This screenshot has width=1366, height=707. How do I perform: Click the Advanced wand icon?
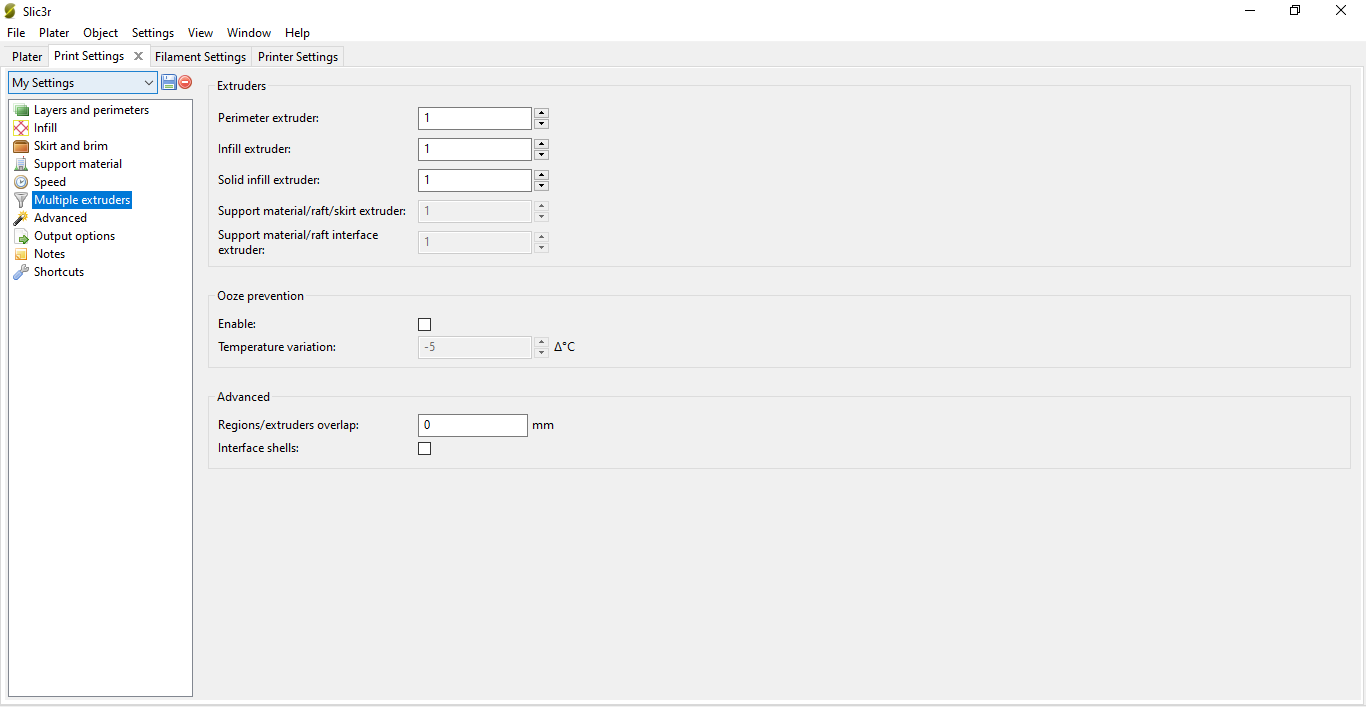21,218
